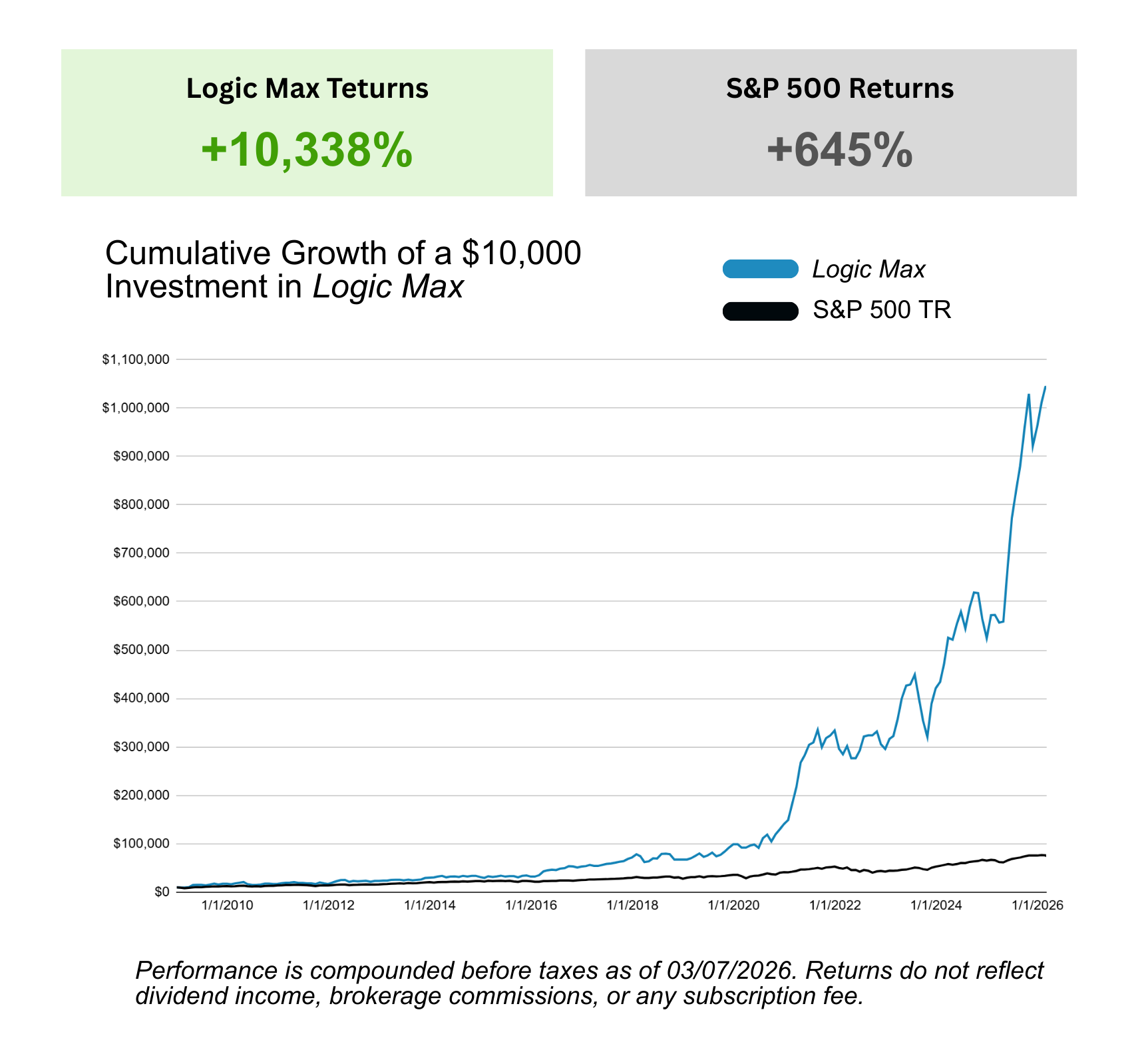Click the 1/1/2026 x-axis date label
1148x1048 pixels.
tap(1037, 906)
